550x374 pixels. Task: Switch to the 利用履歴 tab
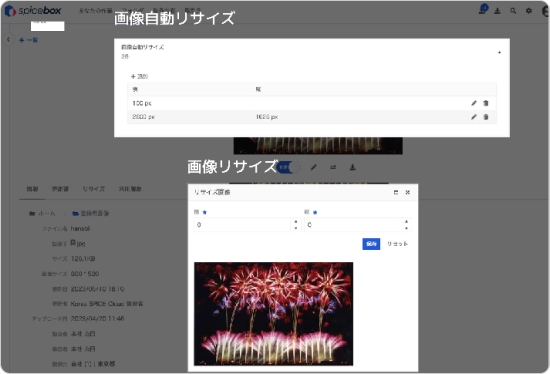pos(130,189)
